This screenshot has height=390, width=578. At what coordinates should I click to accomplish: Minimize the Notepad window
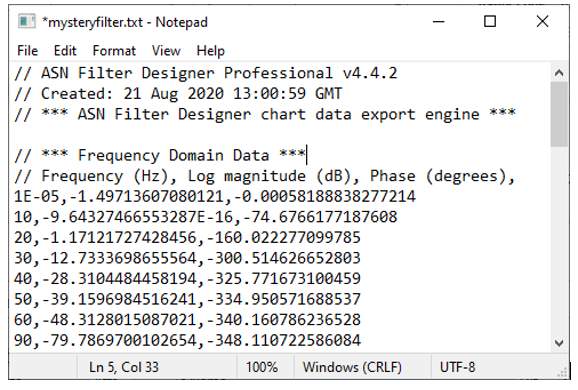439,22
